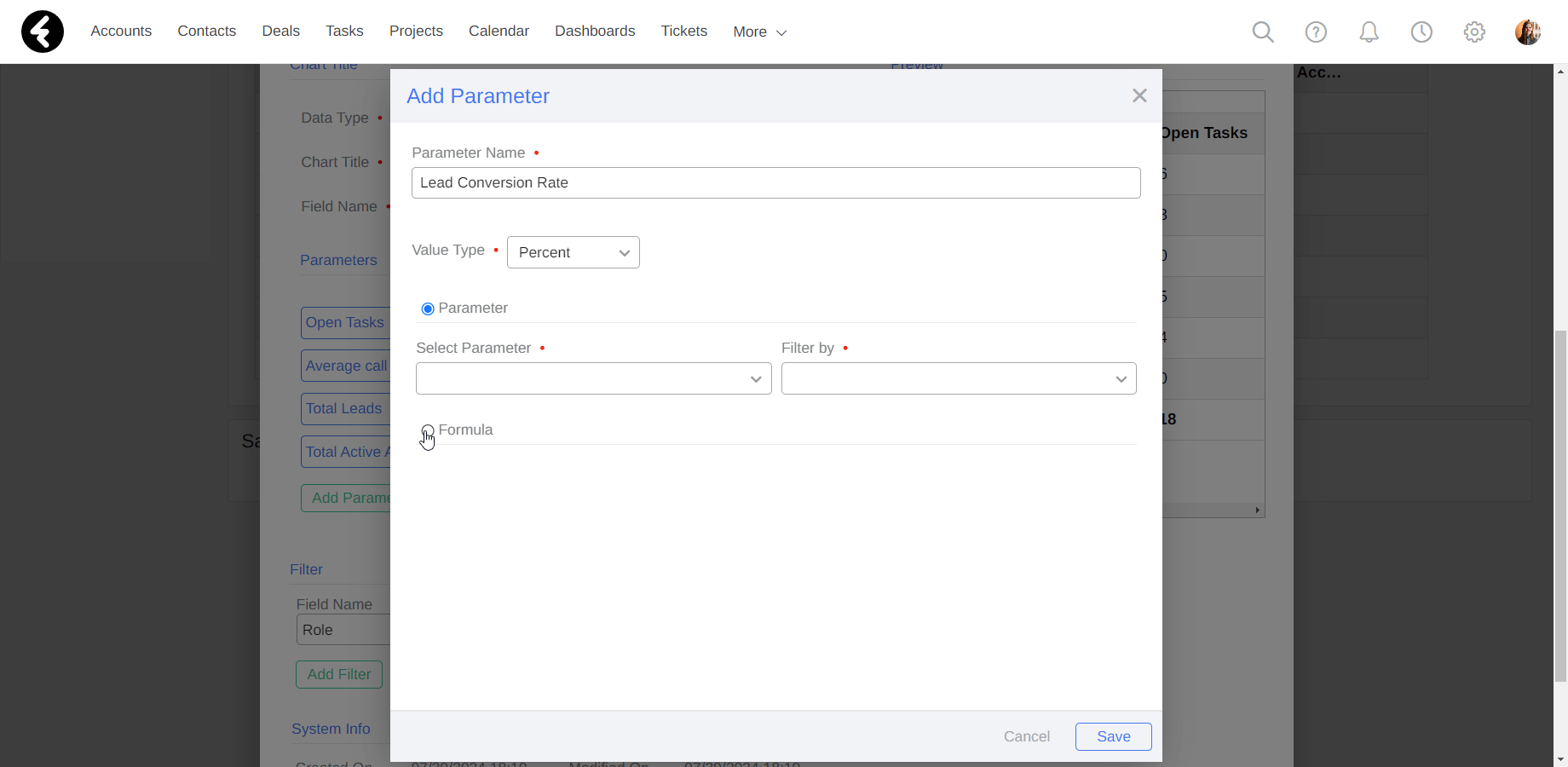Click the Open Tasks column header in preview
The image size is (1568, 767).
1203,133
